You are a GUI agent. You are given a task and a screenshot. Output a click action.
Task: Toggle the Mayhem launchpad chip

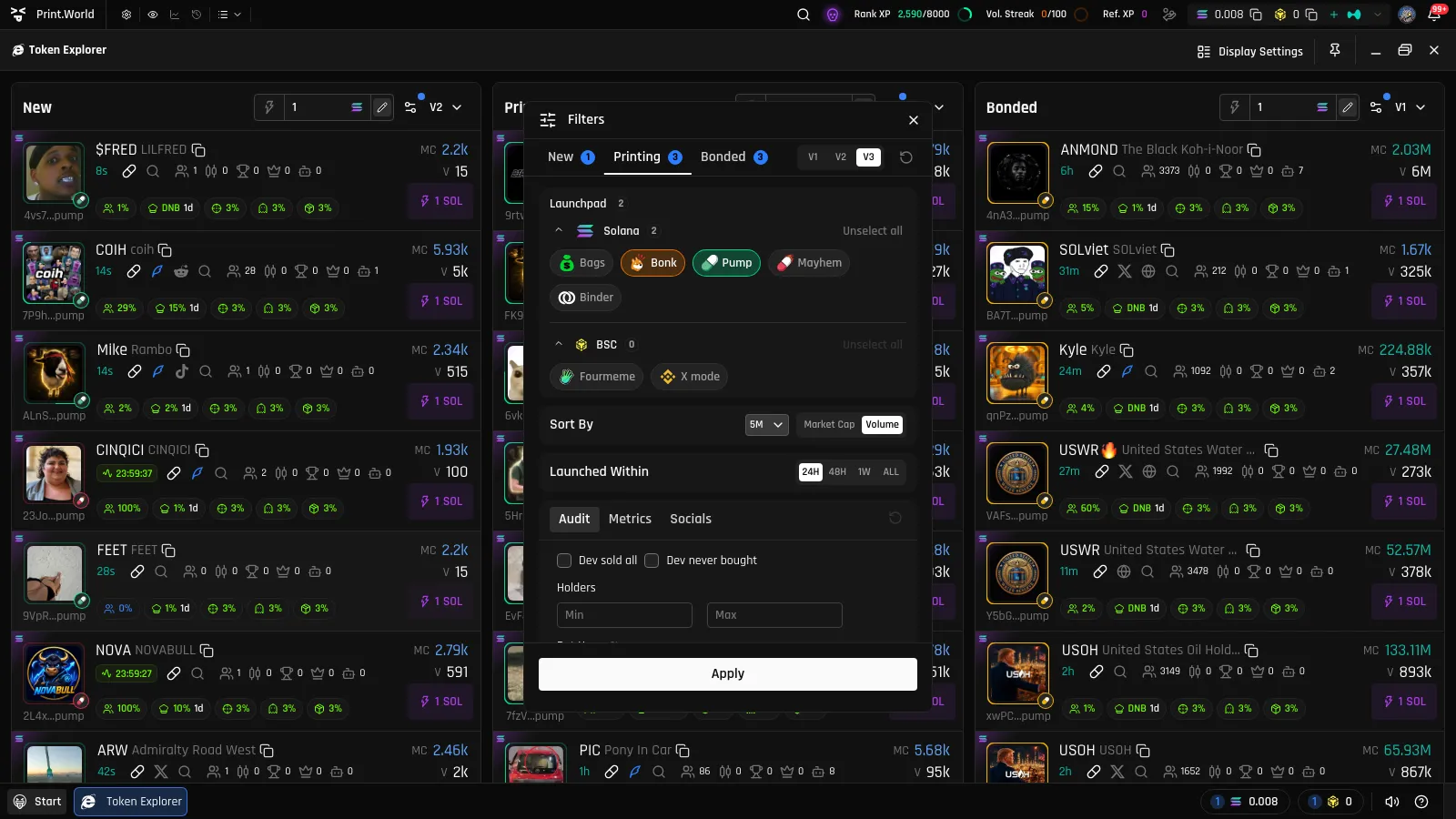click(x=809, y=263)
